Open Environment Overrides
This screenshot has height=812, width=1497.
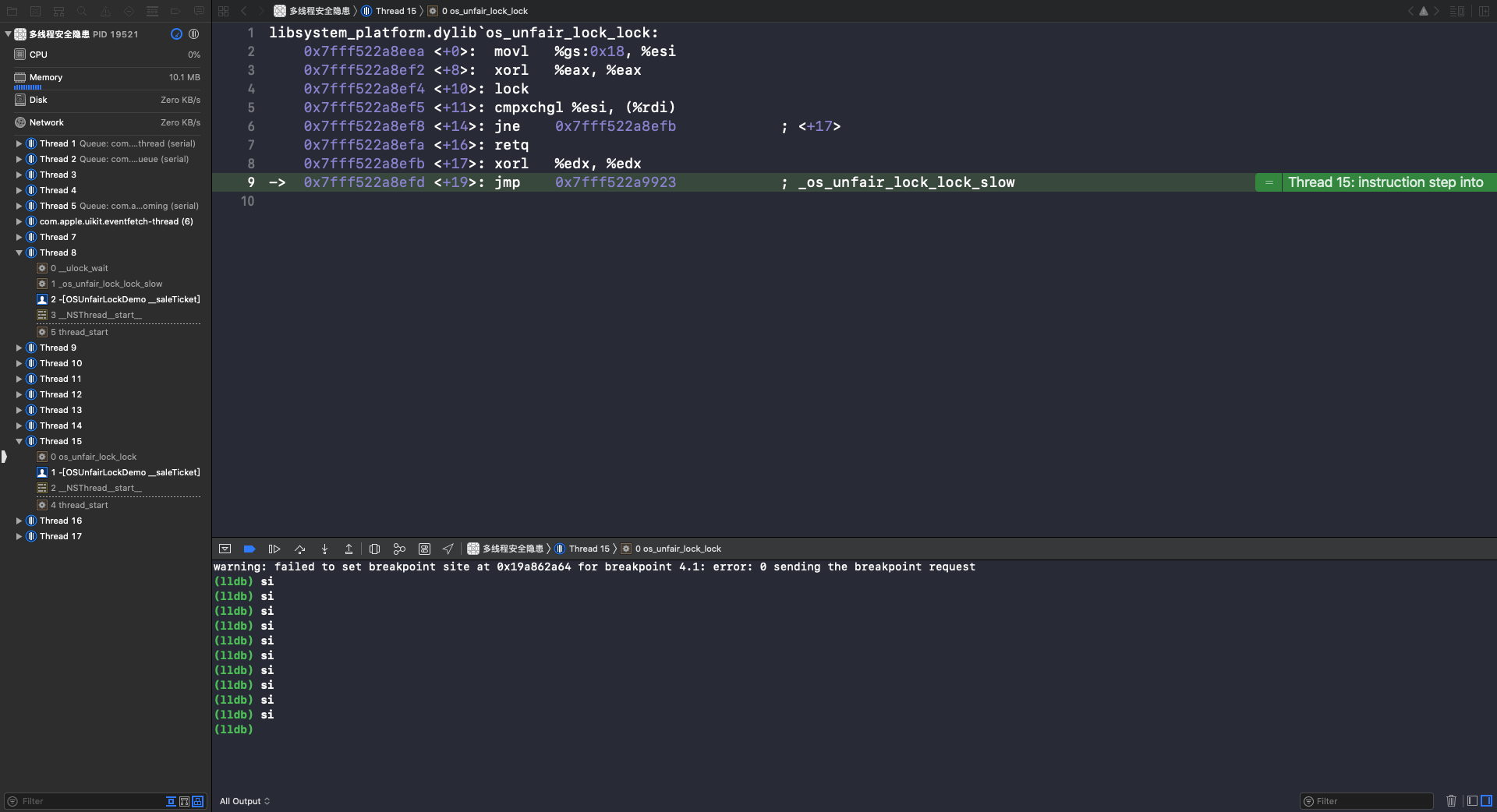(x=424, y=549)
